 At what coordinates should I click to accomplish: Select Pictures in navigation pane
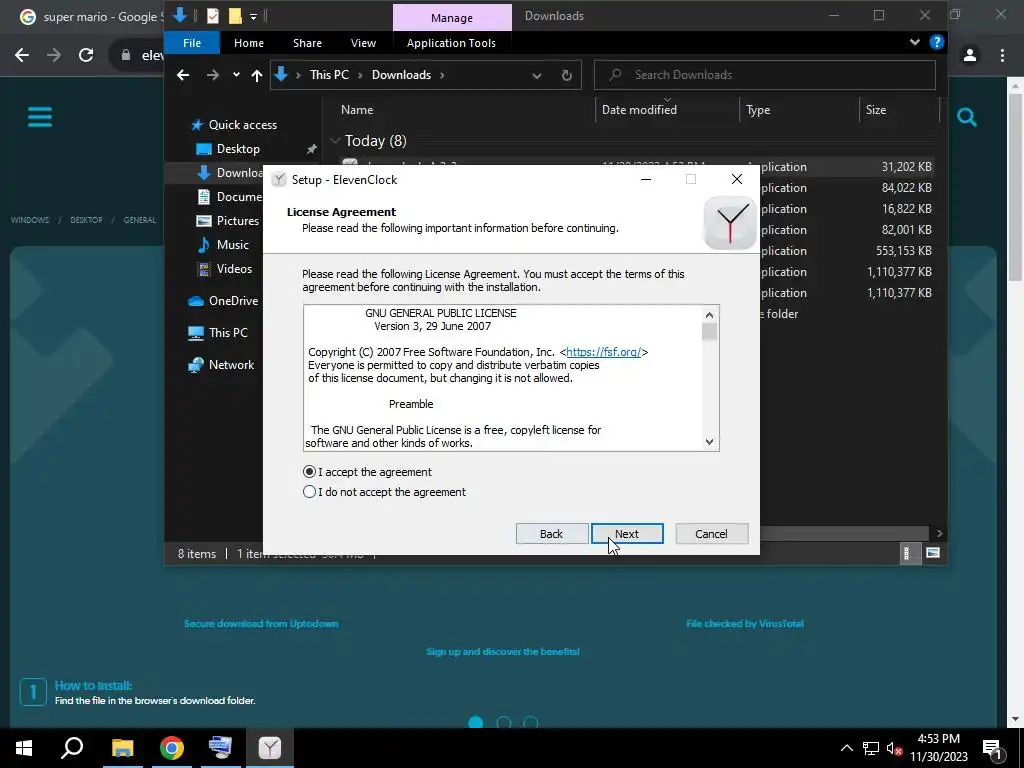(x=228, y=221)
